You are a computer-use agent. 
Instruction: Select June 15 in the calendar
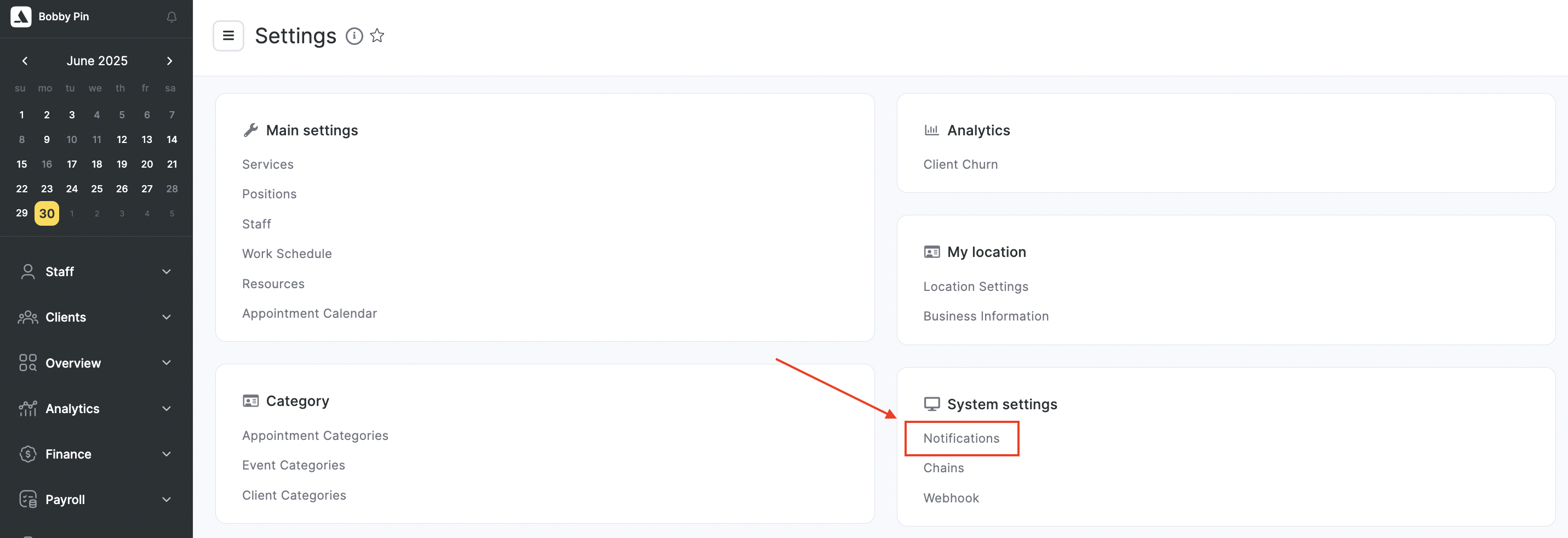click(x=22, y=164)
